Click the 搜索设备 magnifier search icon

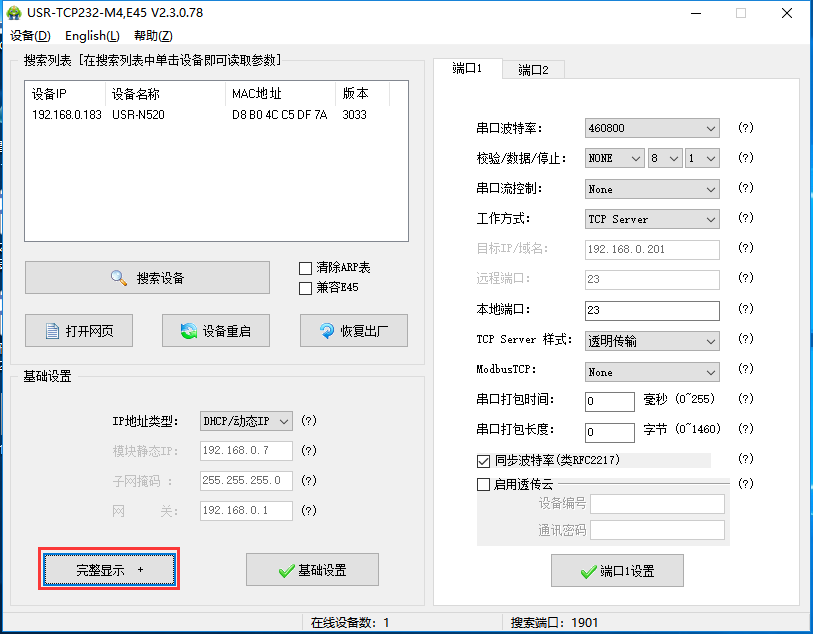[117, 277]
